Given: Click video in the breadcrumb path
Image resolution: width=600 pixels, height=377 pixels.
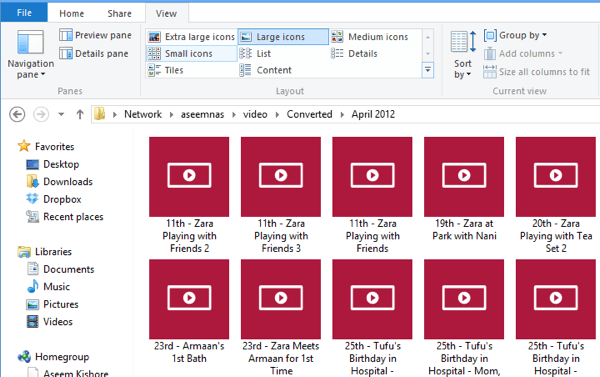Looking at the screenshot, I should click(x=255, y=114).
